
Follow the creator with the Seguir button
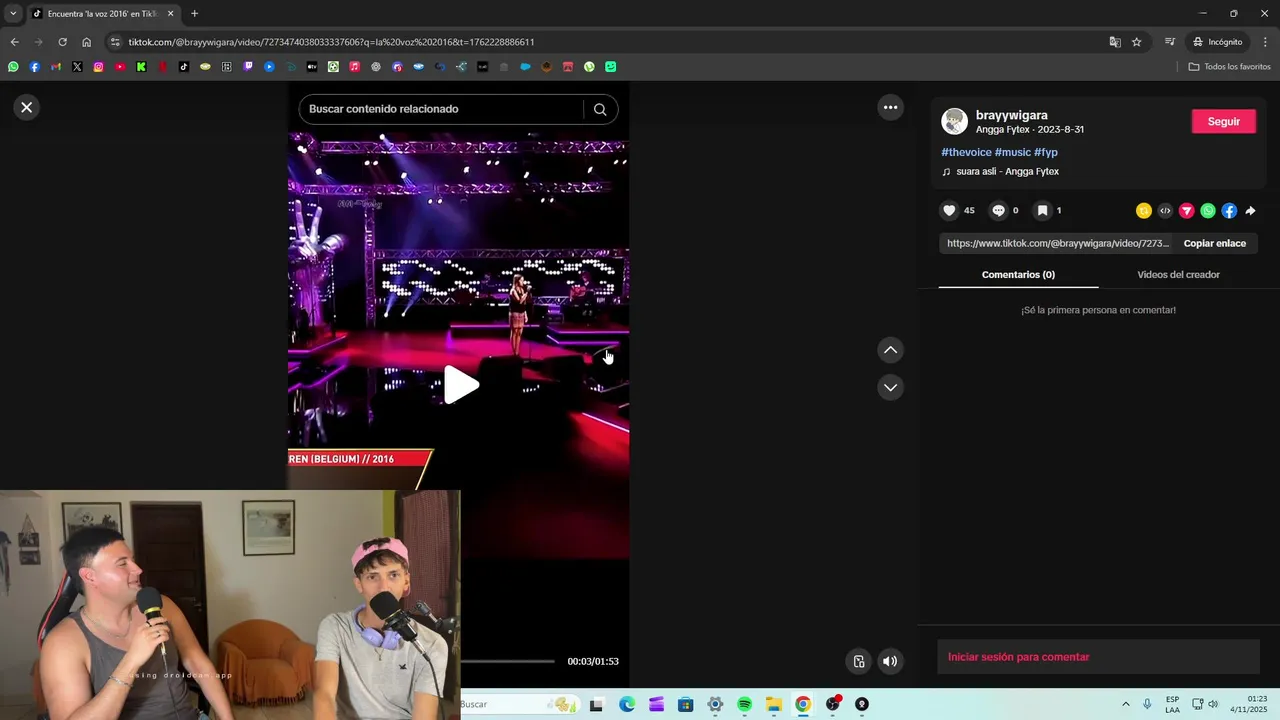tap(1223, 121)
